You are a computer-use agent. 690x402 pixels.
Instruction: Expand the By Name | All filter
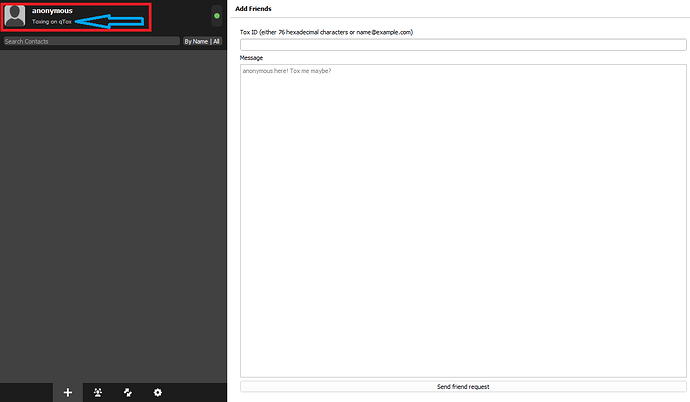click(x=202, y=42)
